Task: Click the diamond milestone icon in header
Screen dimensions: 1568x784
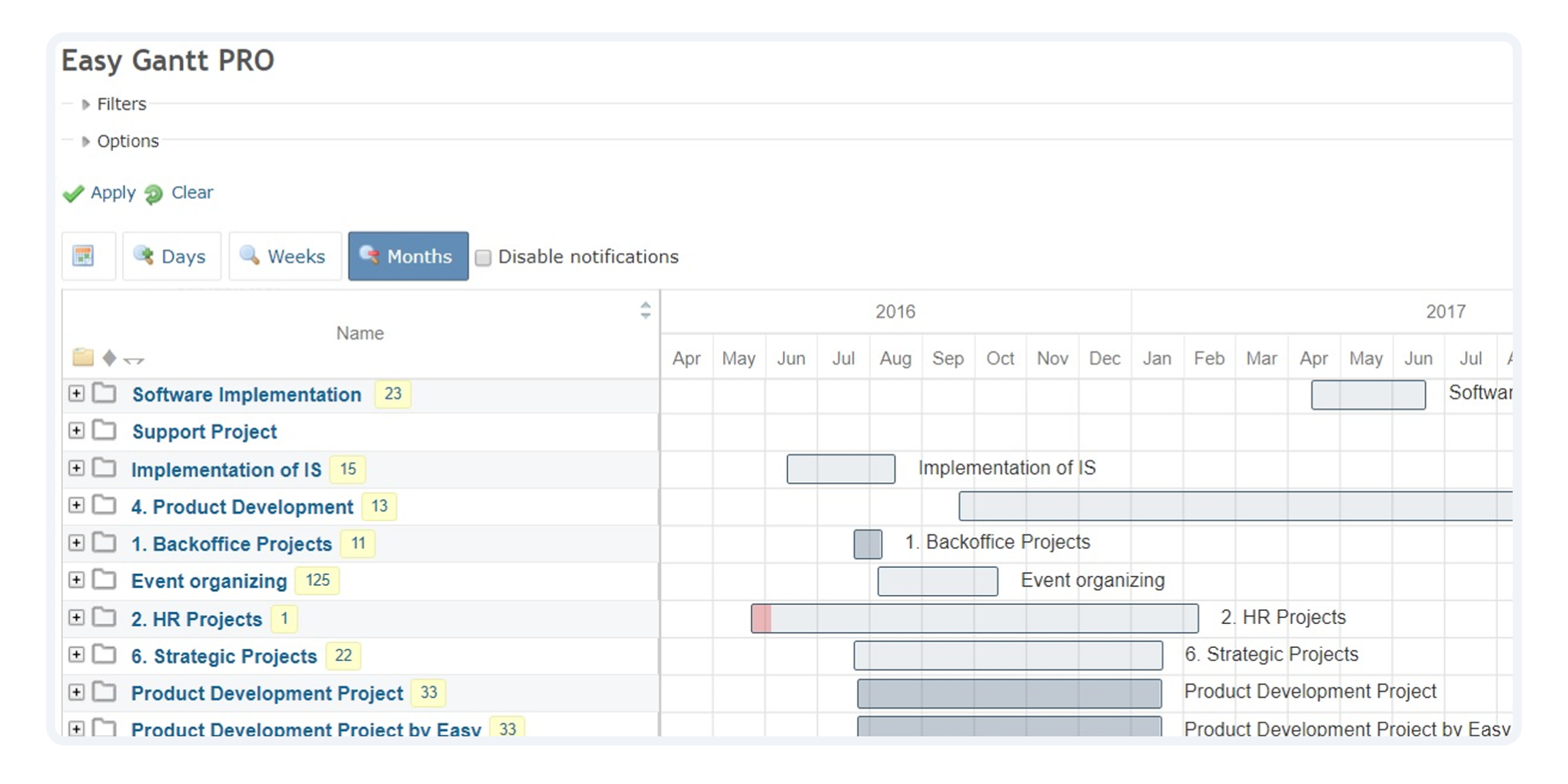Action: coord(109,357)
